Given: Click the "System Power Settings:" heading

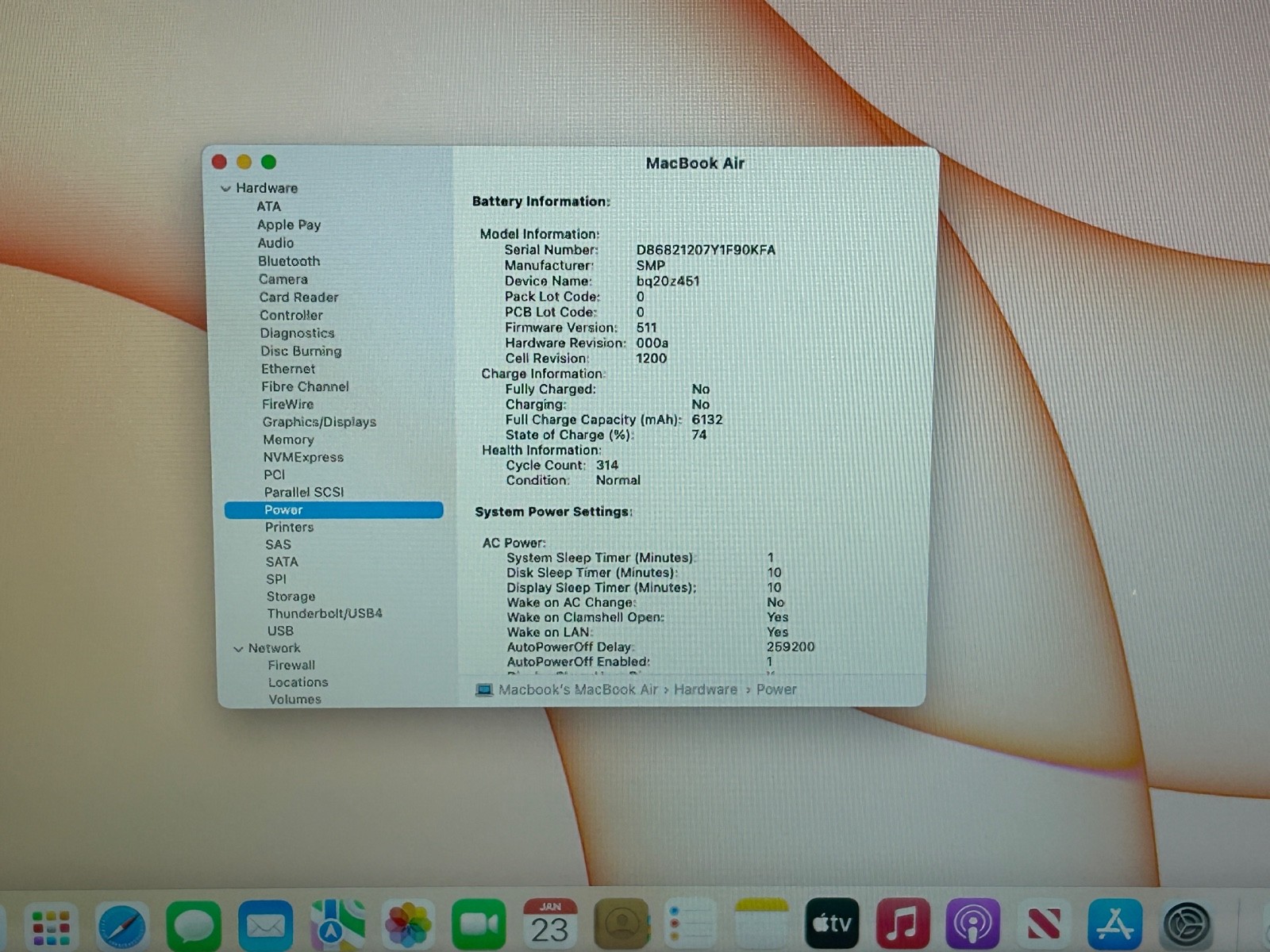Looking at the screenshot, I should (553, 512).
